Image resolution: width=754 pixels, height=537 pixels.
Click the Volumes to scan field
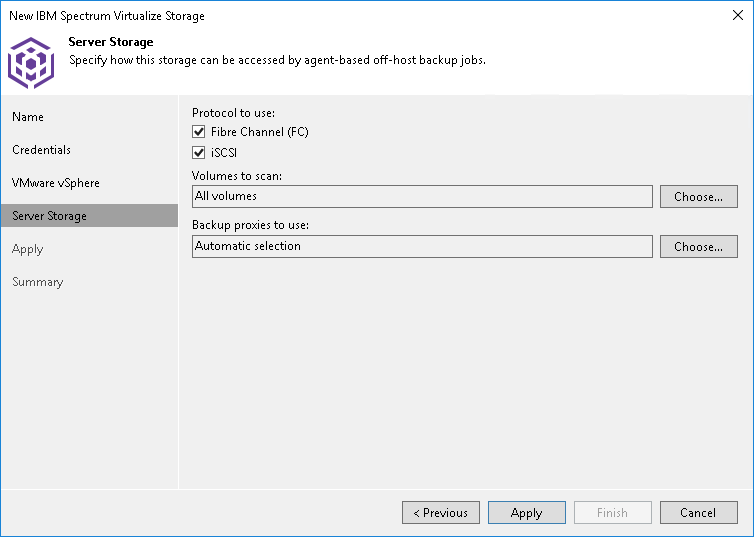click(x=421, y=196)
